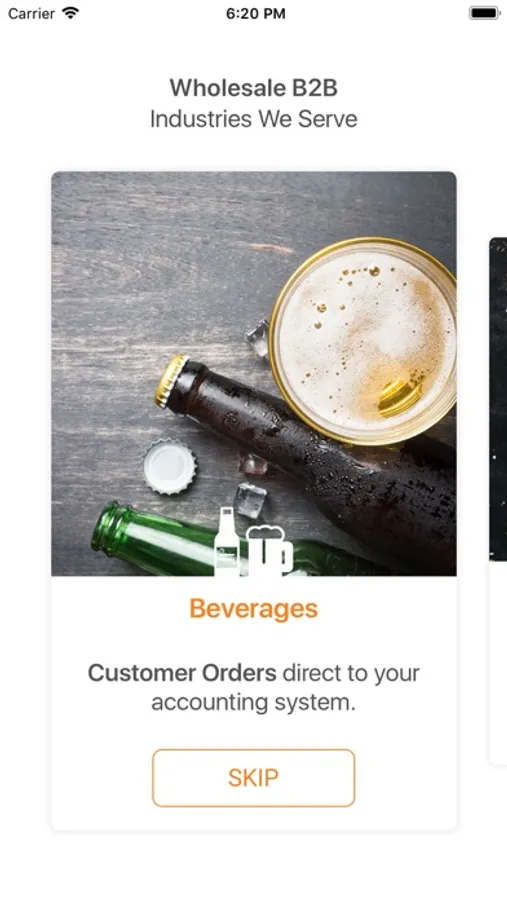Click the SKIP button
Image resolution: width=507 pixels, height=900 pixels.
click(253, 778)
